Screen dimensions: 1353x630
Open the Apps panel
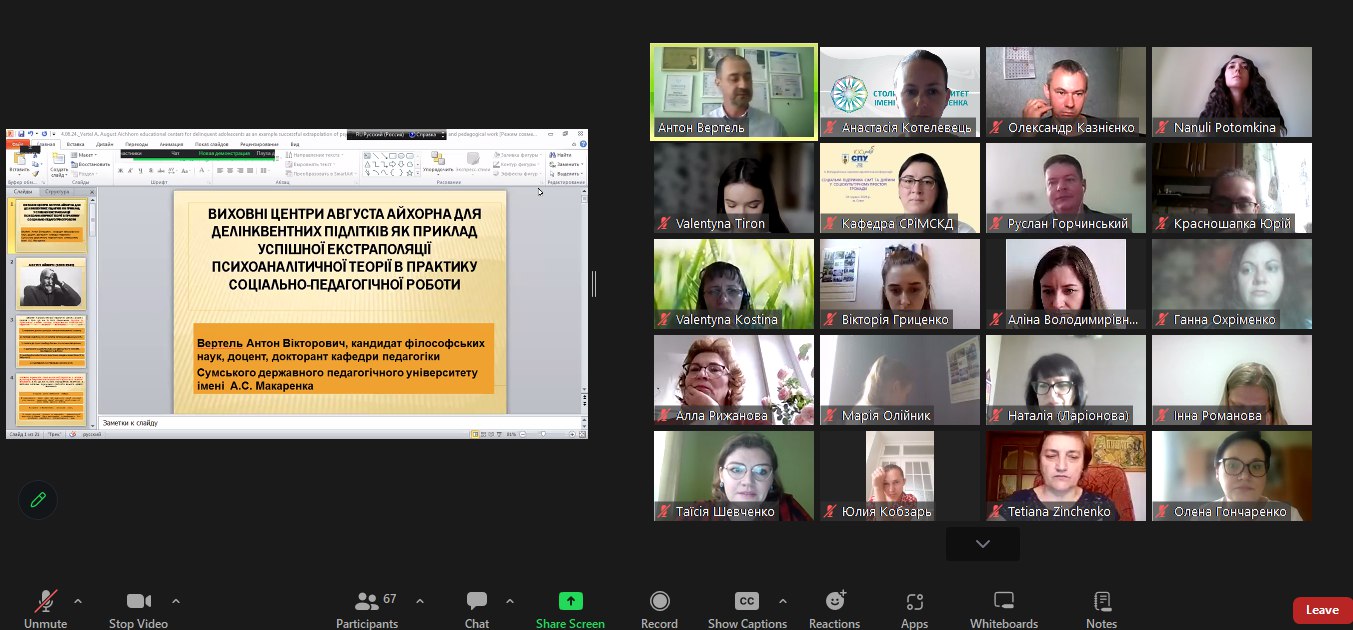[914, 601]
